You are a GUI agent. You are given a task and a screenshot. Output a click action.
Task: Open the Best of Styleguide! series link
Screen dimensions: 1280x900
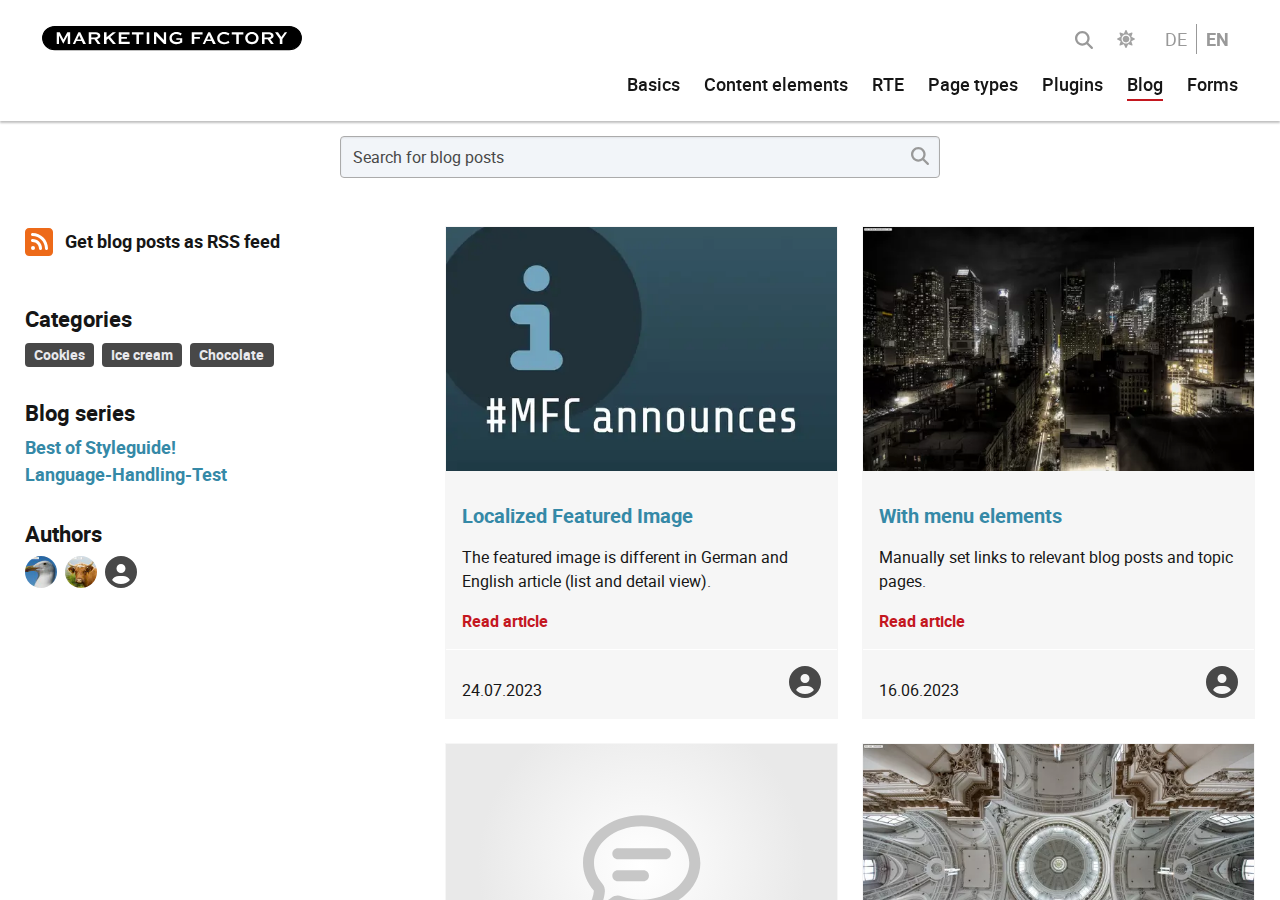tap(101, 448)
